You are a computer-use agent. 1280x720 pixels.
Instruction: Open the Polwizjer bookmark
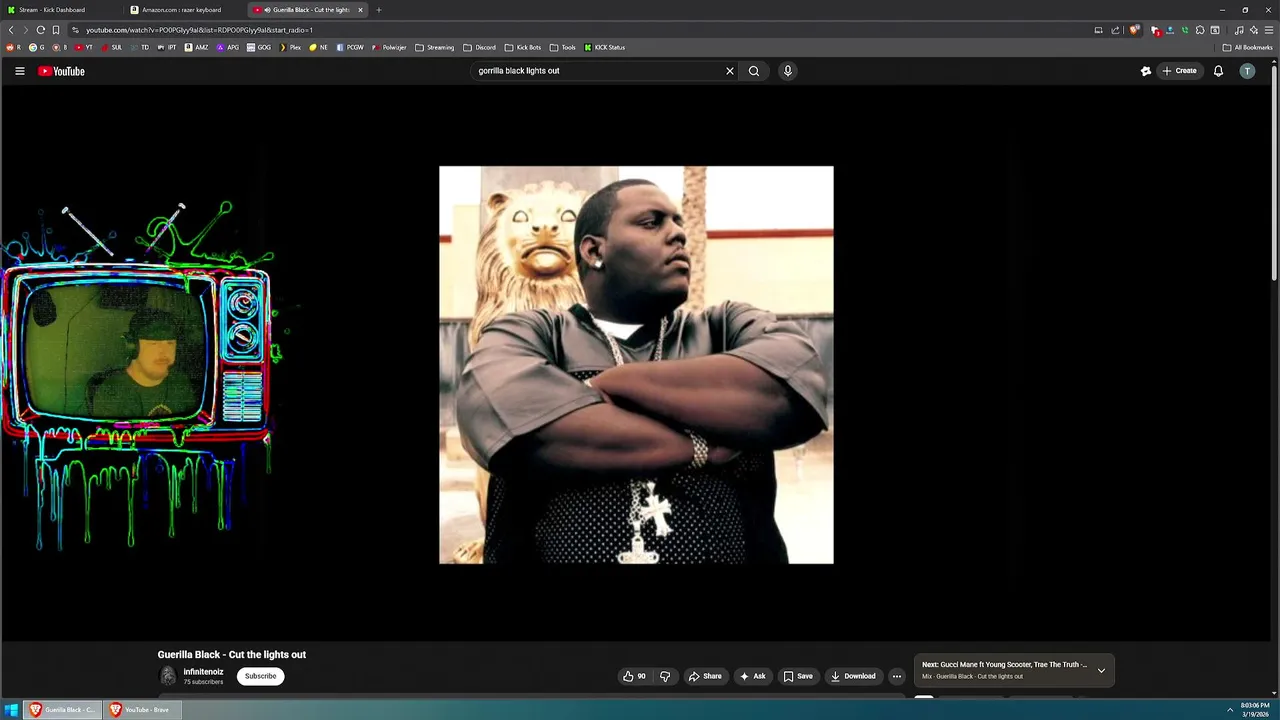(x=389, y=47)
